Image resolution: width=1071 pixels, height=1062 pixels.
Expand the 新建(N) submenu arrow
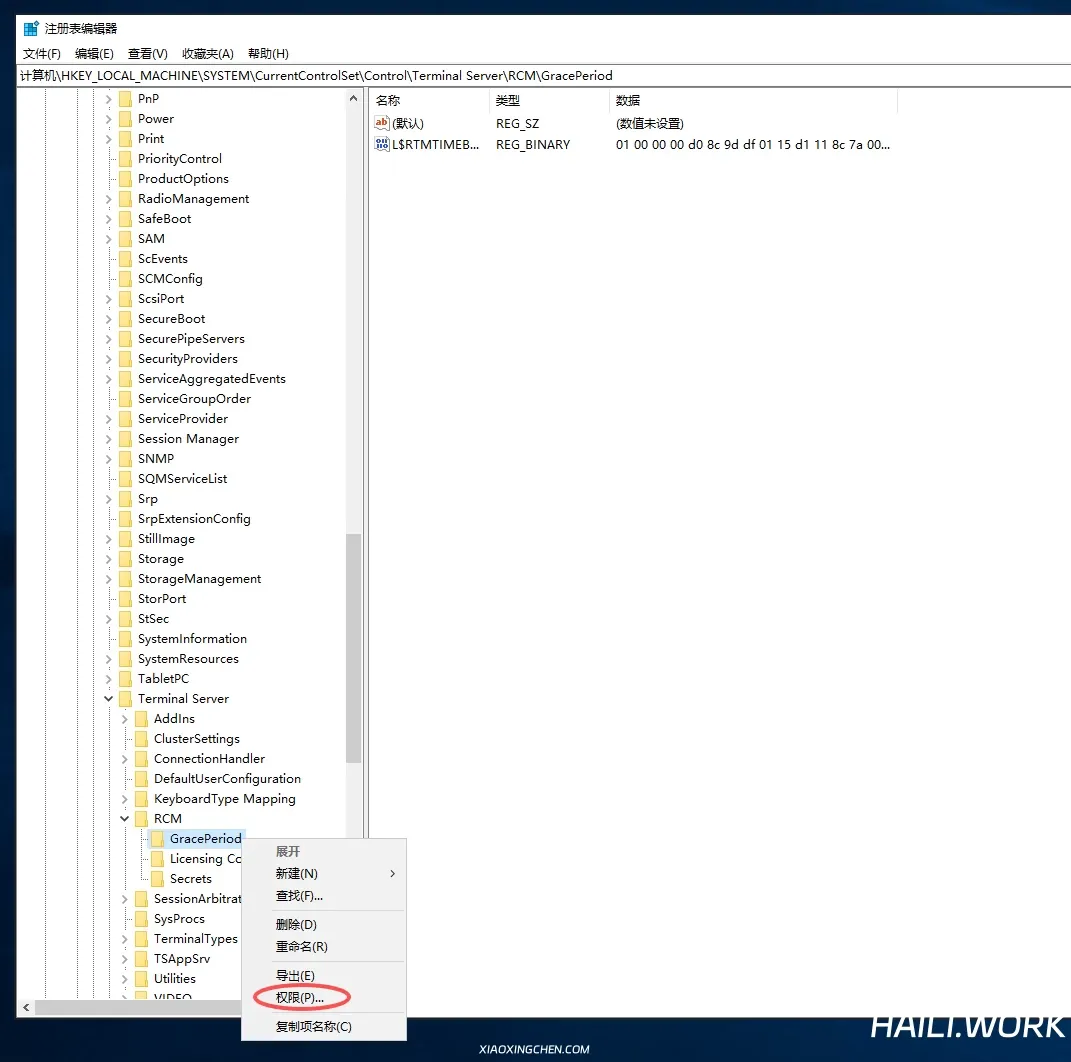392,874
